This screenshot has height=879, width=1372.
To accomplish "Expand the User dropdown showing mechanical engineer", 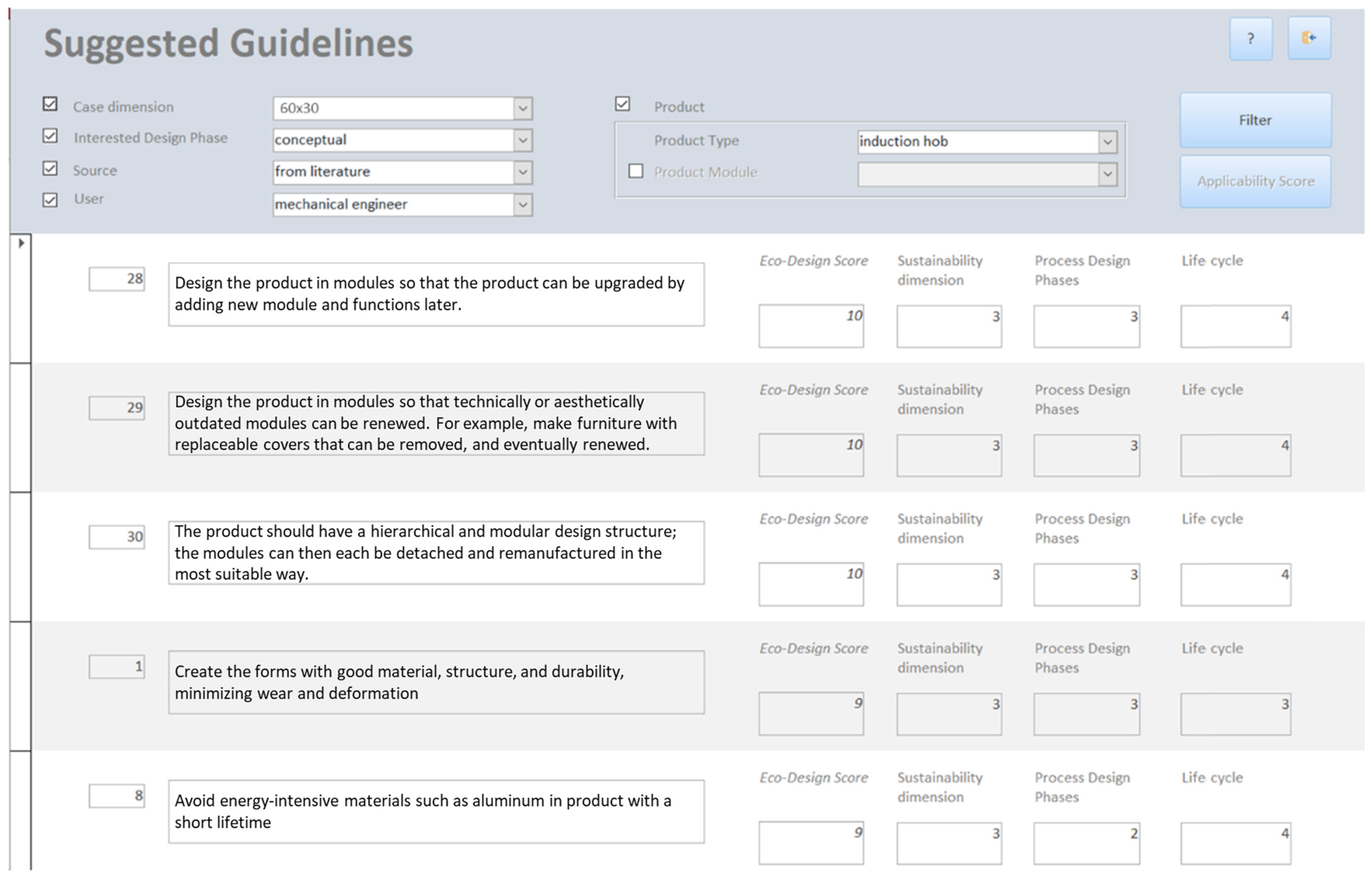I will [522, 205].
